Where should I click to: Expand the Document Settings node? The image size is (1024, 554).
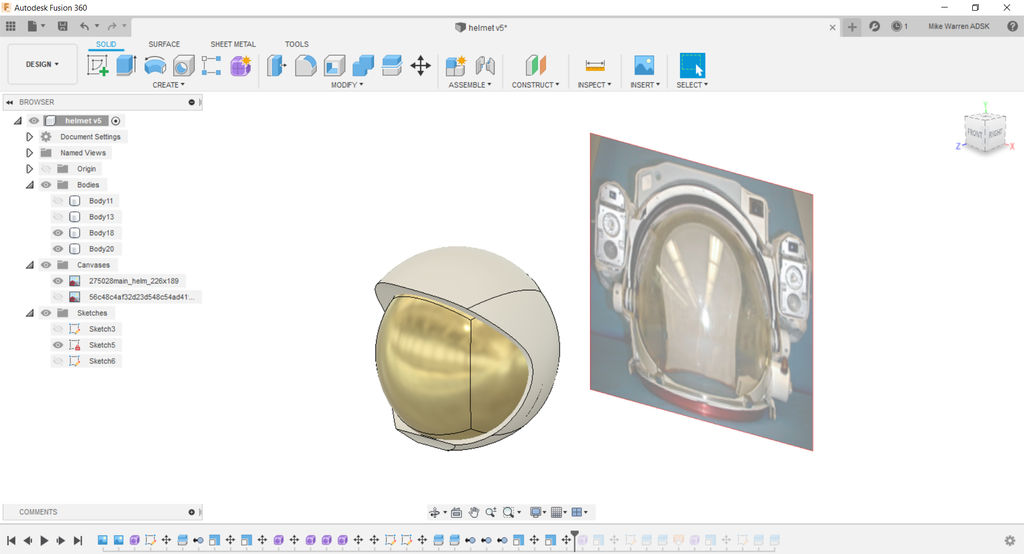coord(29,137)
